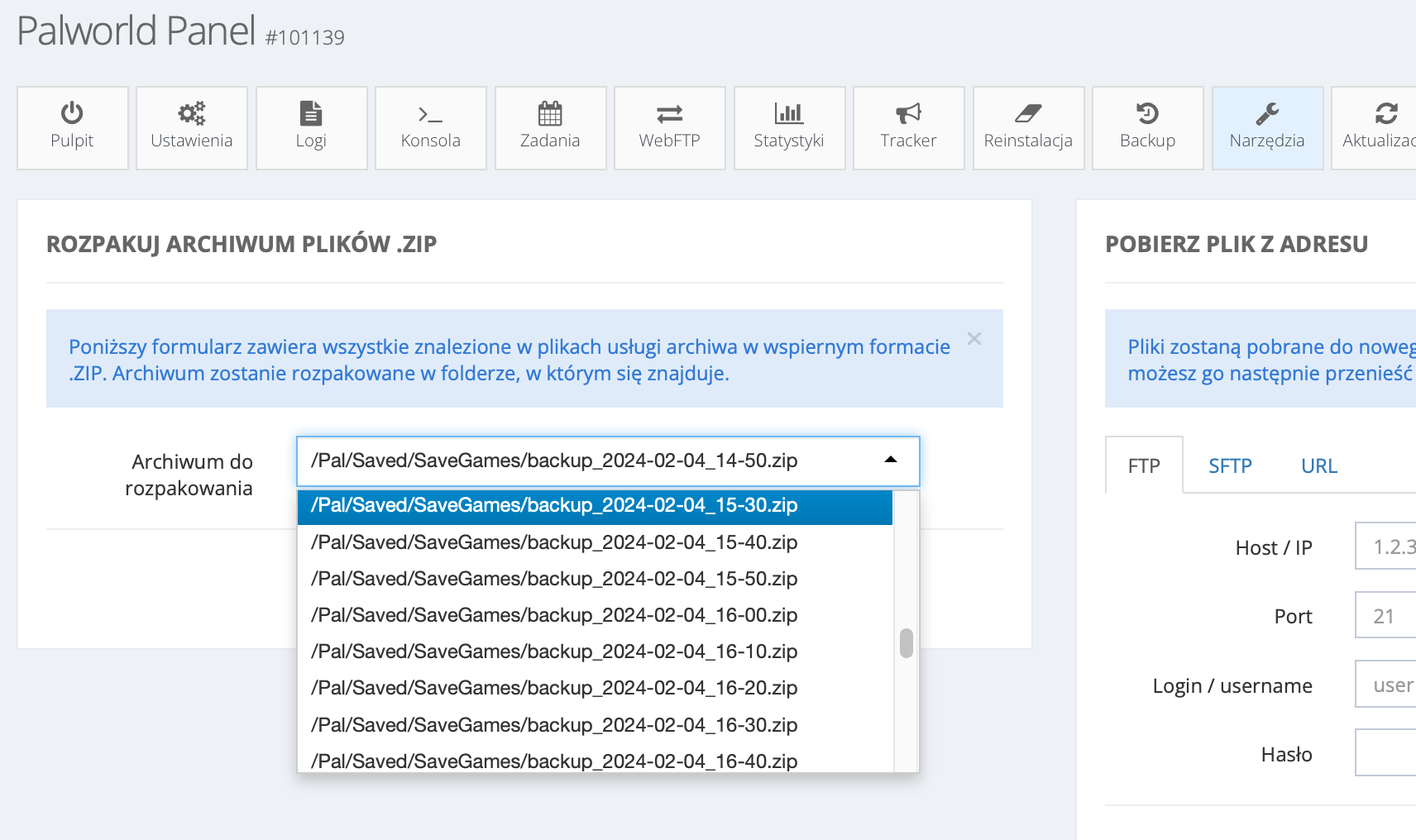The width and height of the screenshot is (1416, 840).
Task: Dismiss the blue info alert
Action: coord(974,339)
